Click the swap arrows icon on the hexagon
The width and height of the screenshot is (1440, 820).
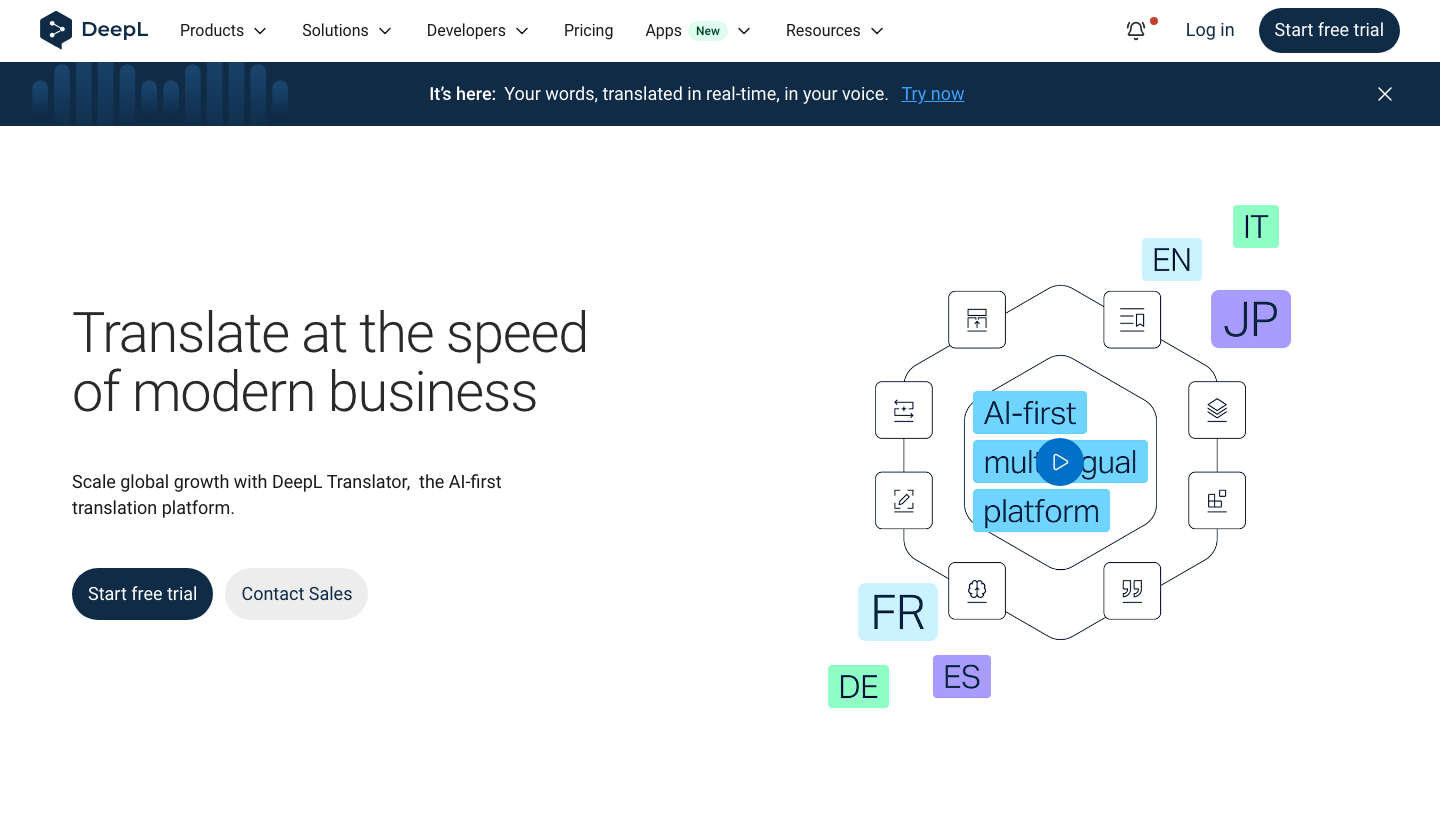[x=904, y=410]
